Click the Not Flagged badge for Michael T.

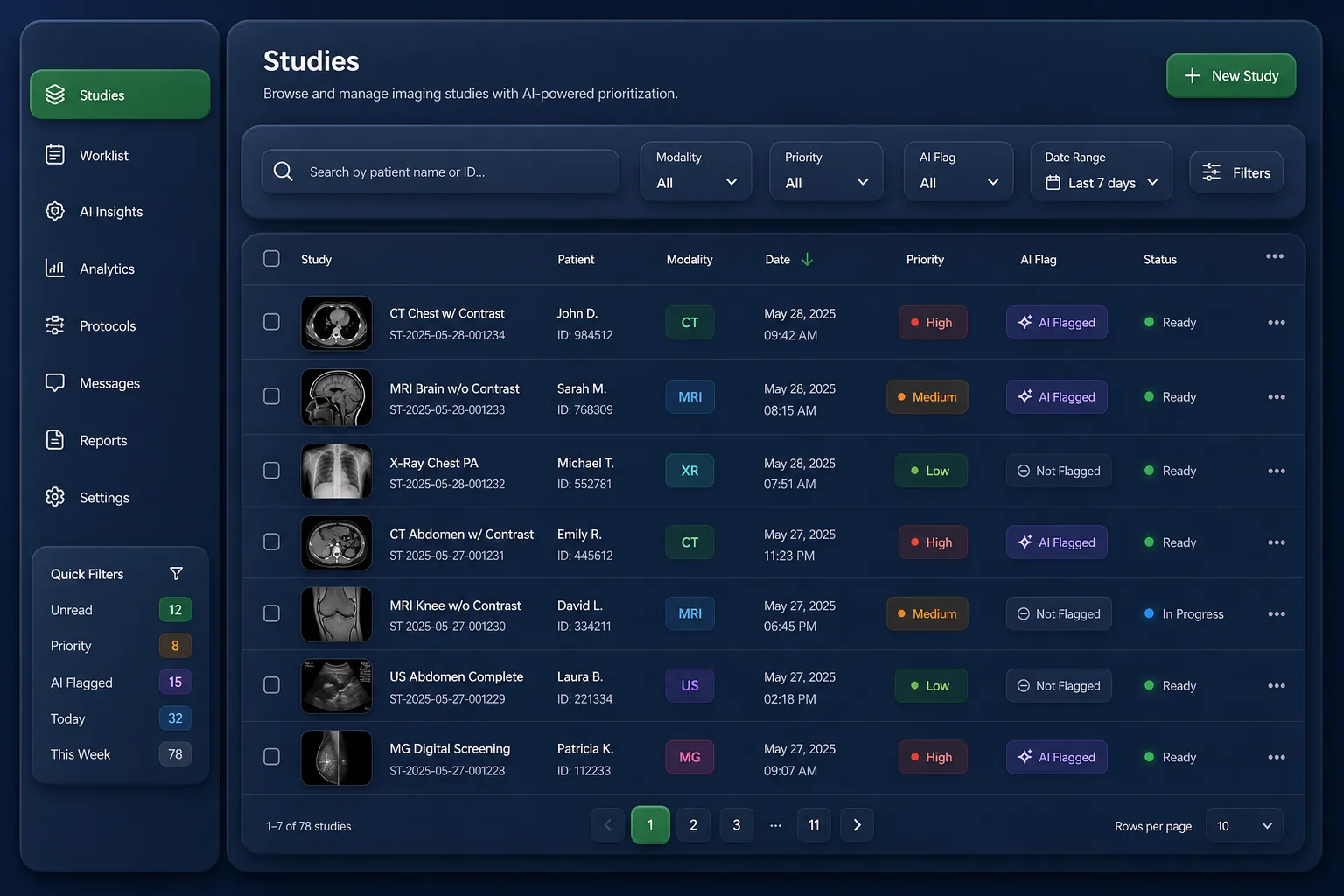click(1059, 472)
